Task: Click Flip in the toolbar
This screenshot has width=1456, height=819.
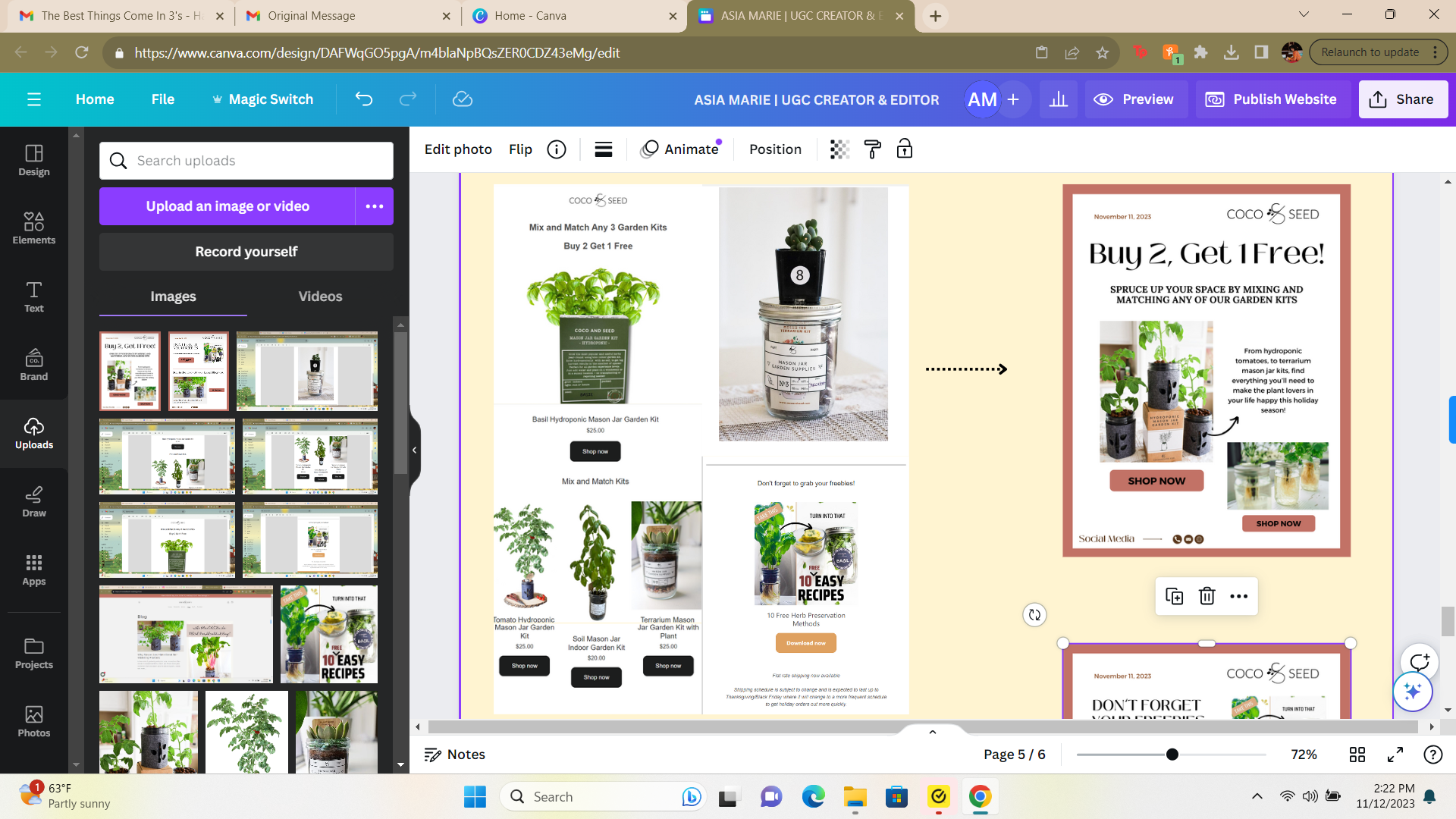Action: pos(520,149)
